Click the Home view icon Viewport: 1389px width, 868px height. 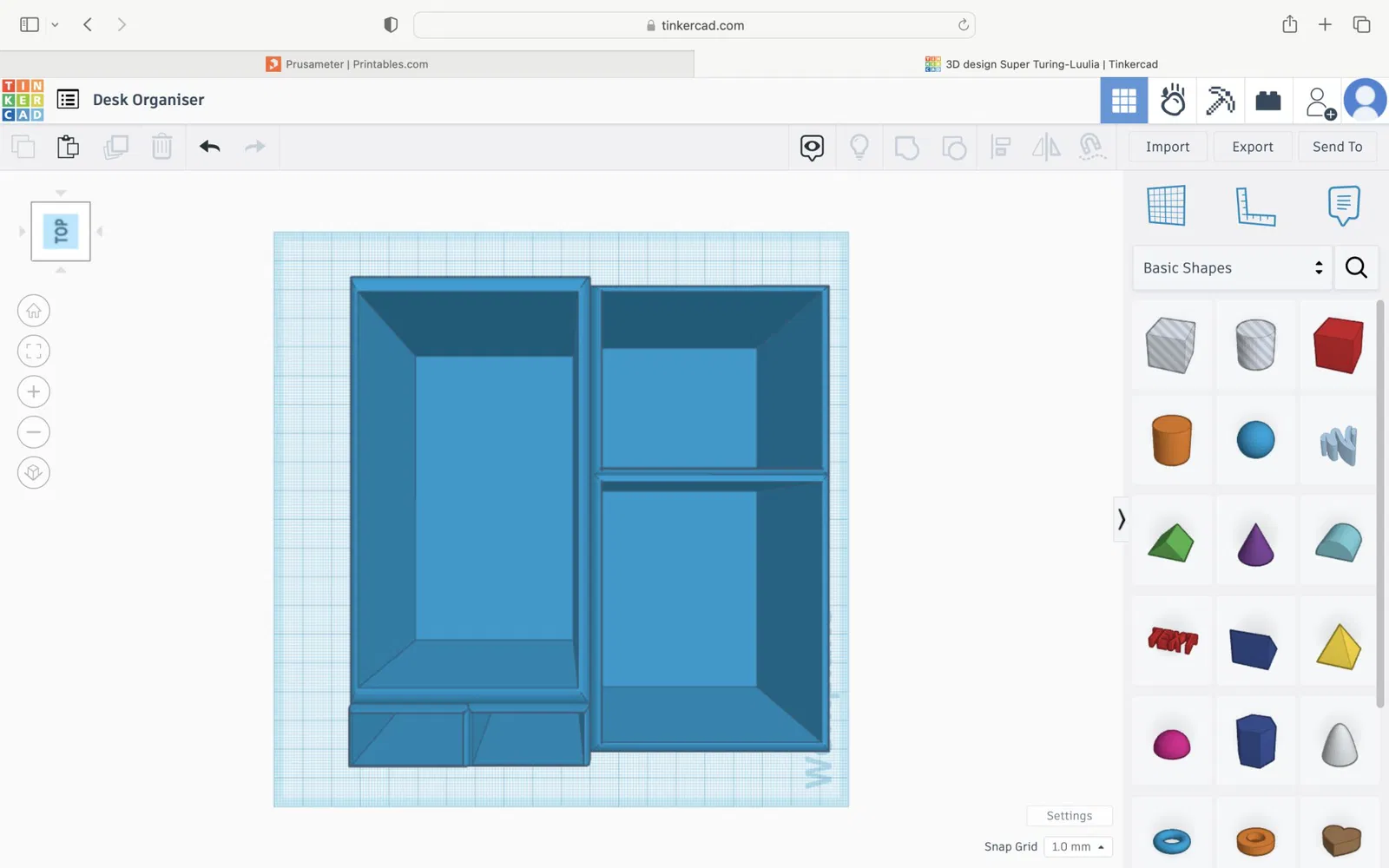click(x=34, y=311)
